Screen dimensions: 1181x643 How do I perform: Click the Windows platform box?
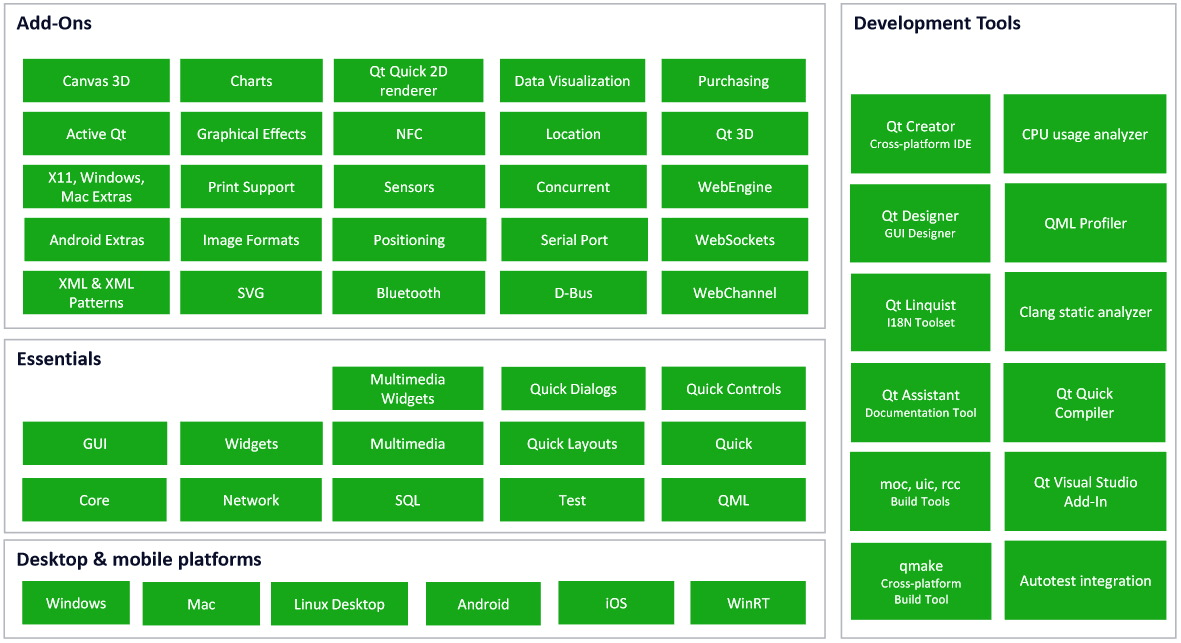tap(76, 602)
